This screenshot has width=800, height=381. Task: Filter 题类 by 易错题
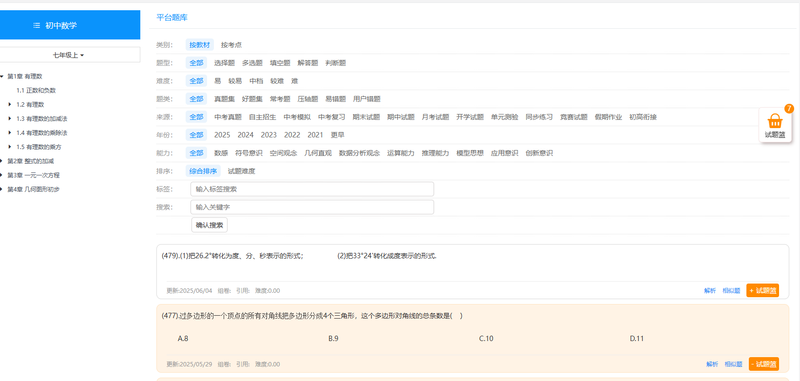[x=336, y=99]
